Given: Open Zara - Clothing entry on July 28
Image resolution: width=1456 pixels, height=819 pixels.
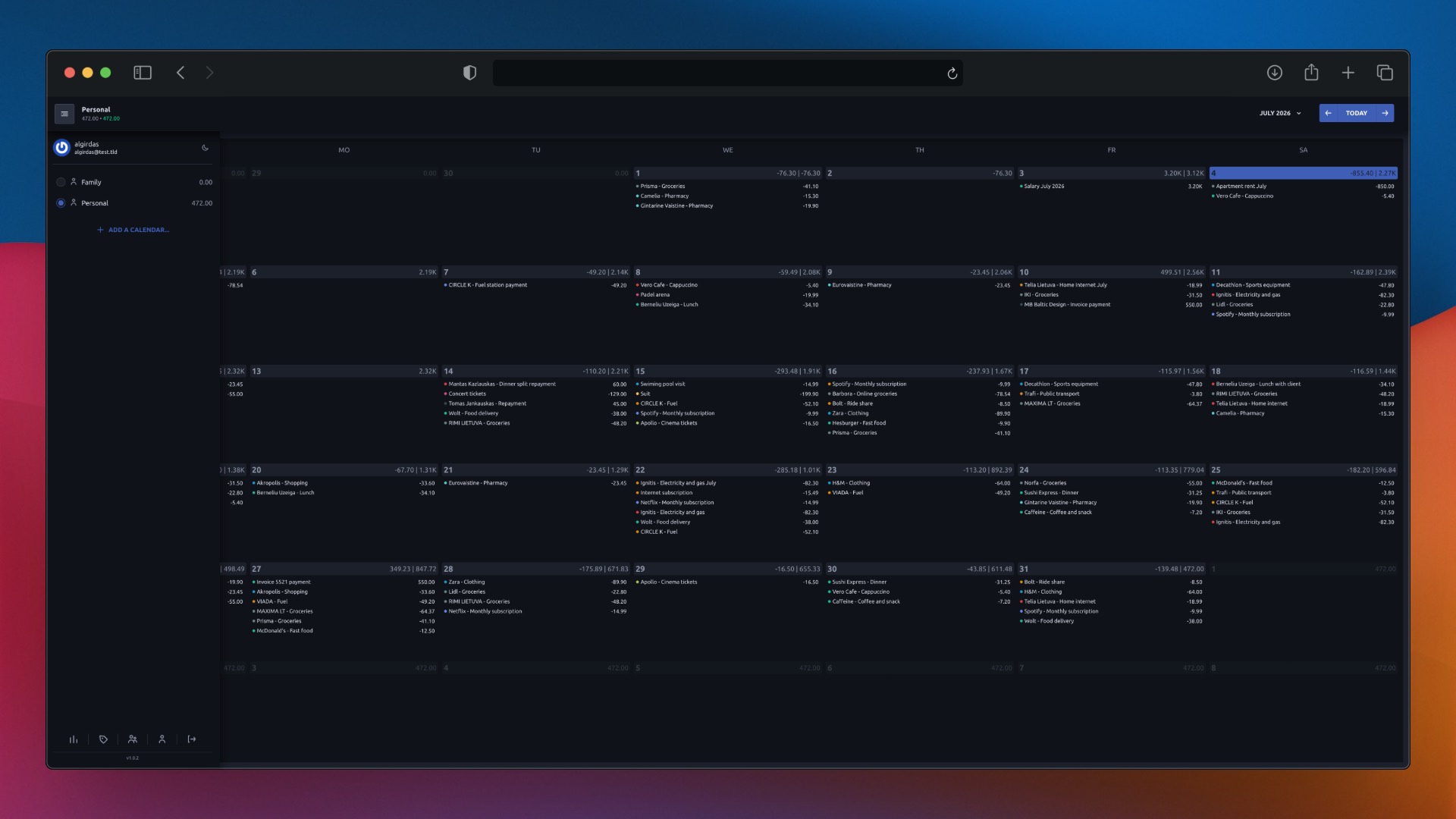Looking at the screenshot, I should pos(535,582).
